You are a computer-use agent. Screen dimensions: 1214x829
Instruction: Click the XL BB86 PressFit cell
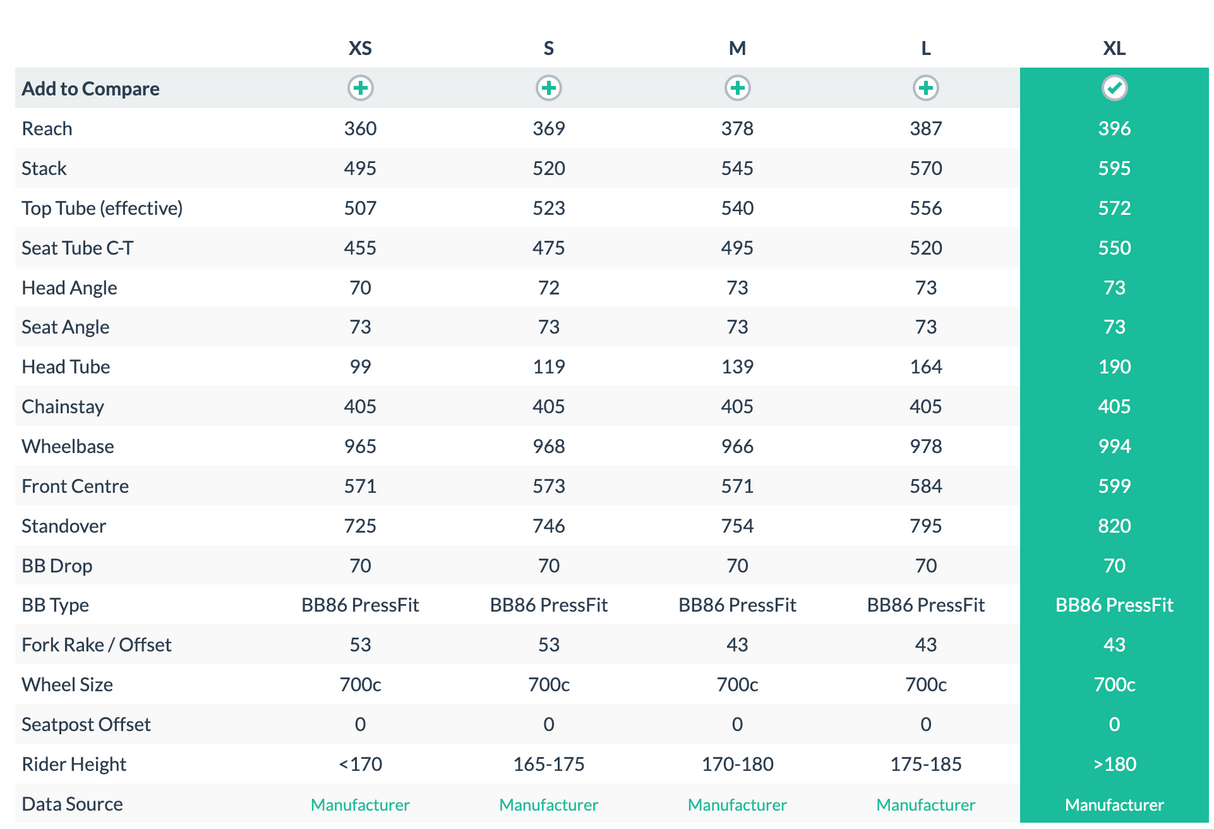point(1114,605)
